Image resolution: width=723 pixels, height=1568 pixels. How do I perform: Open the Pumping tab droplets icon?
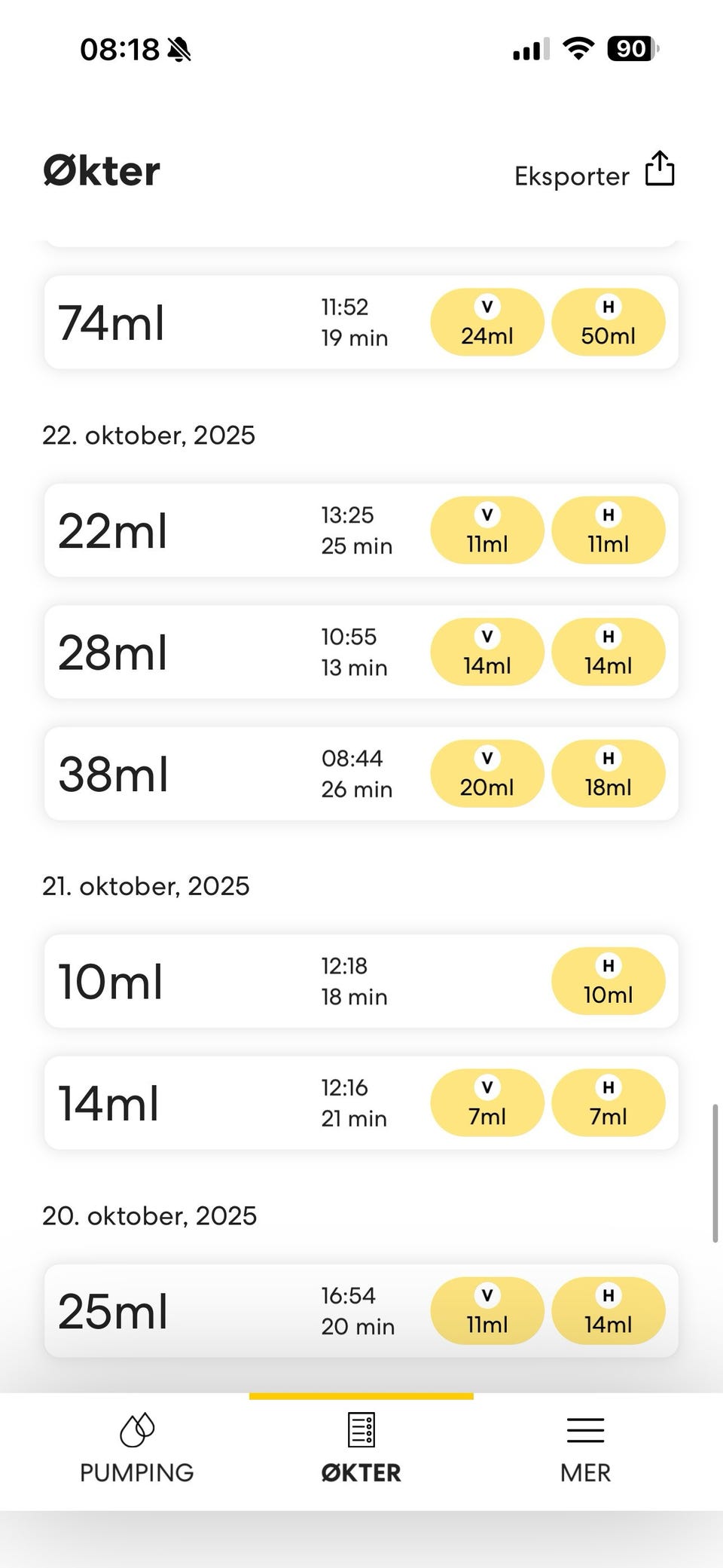coord(137,1429)
